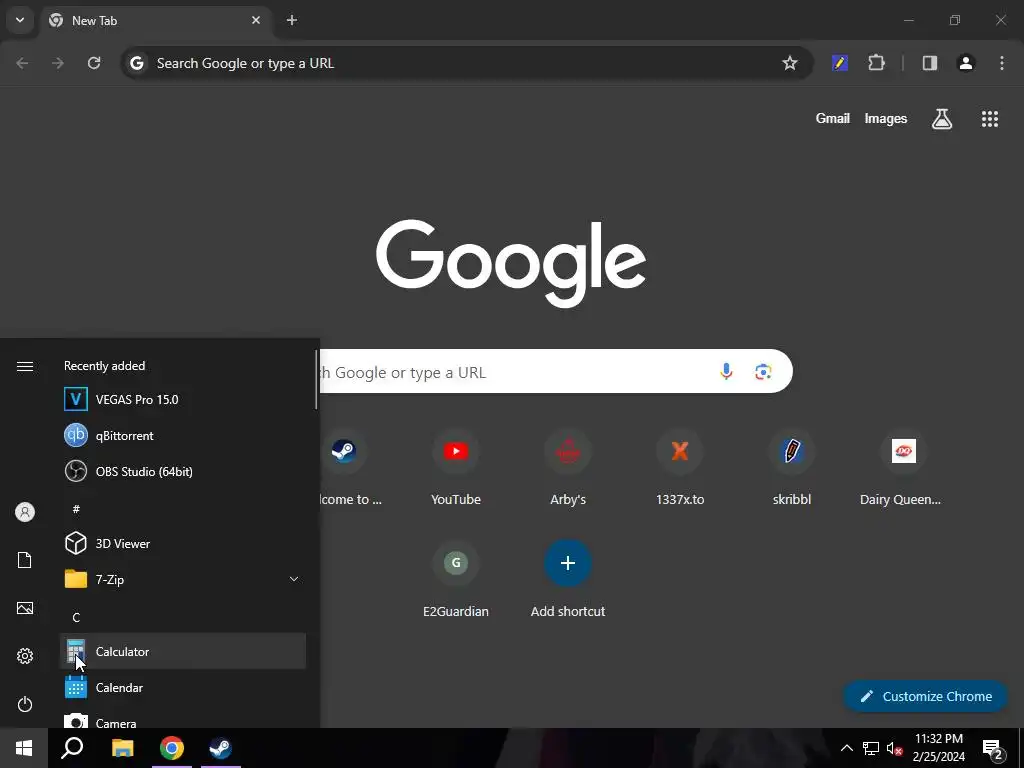Go back with the back arrow
1024x768 pixels.
[x=22, y=63]
